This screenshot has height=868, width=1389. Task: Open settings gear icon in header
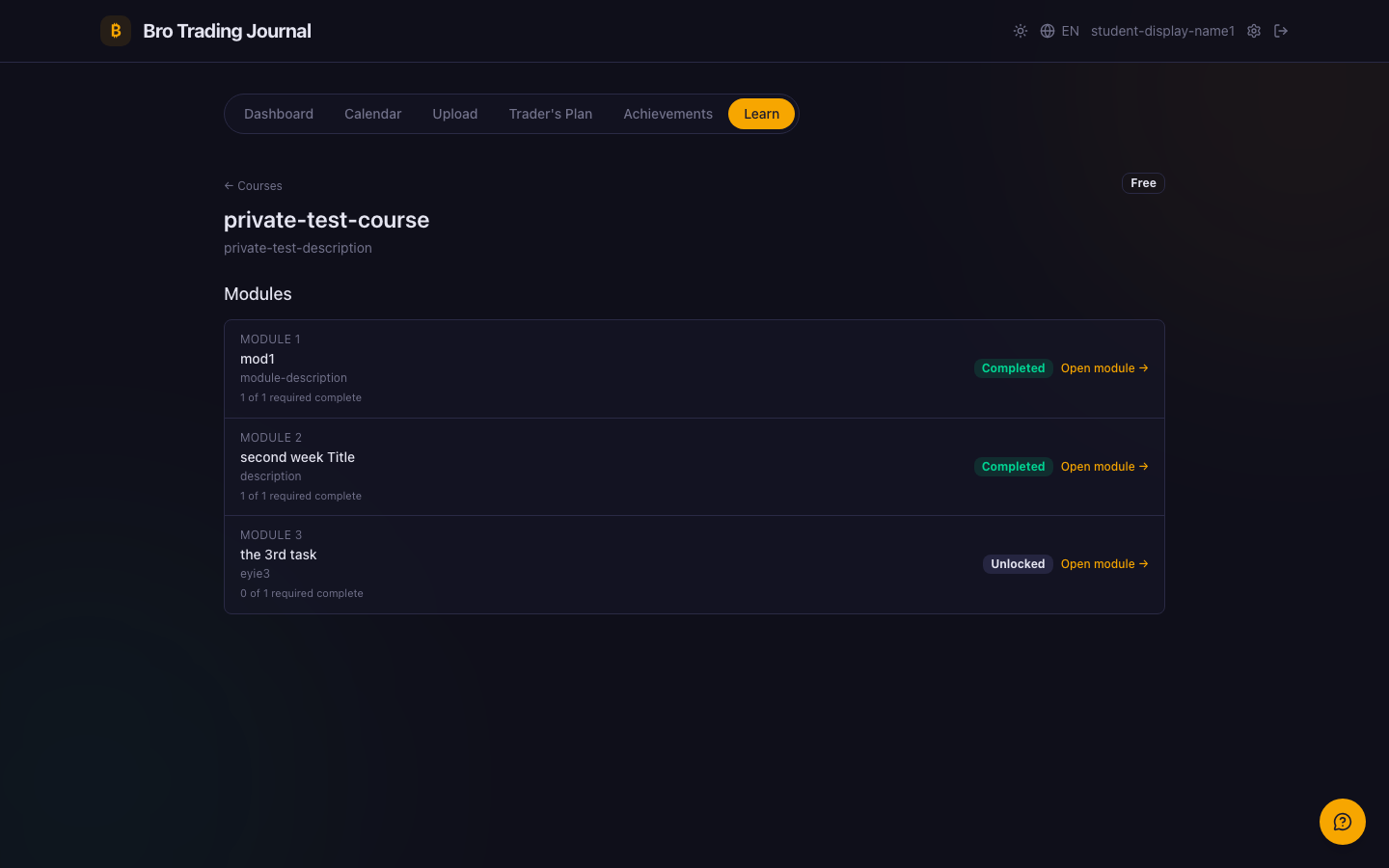1254,31
